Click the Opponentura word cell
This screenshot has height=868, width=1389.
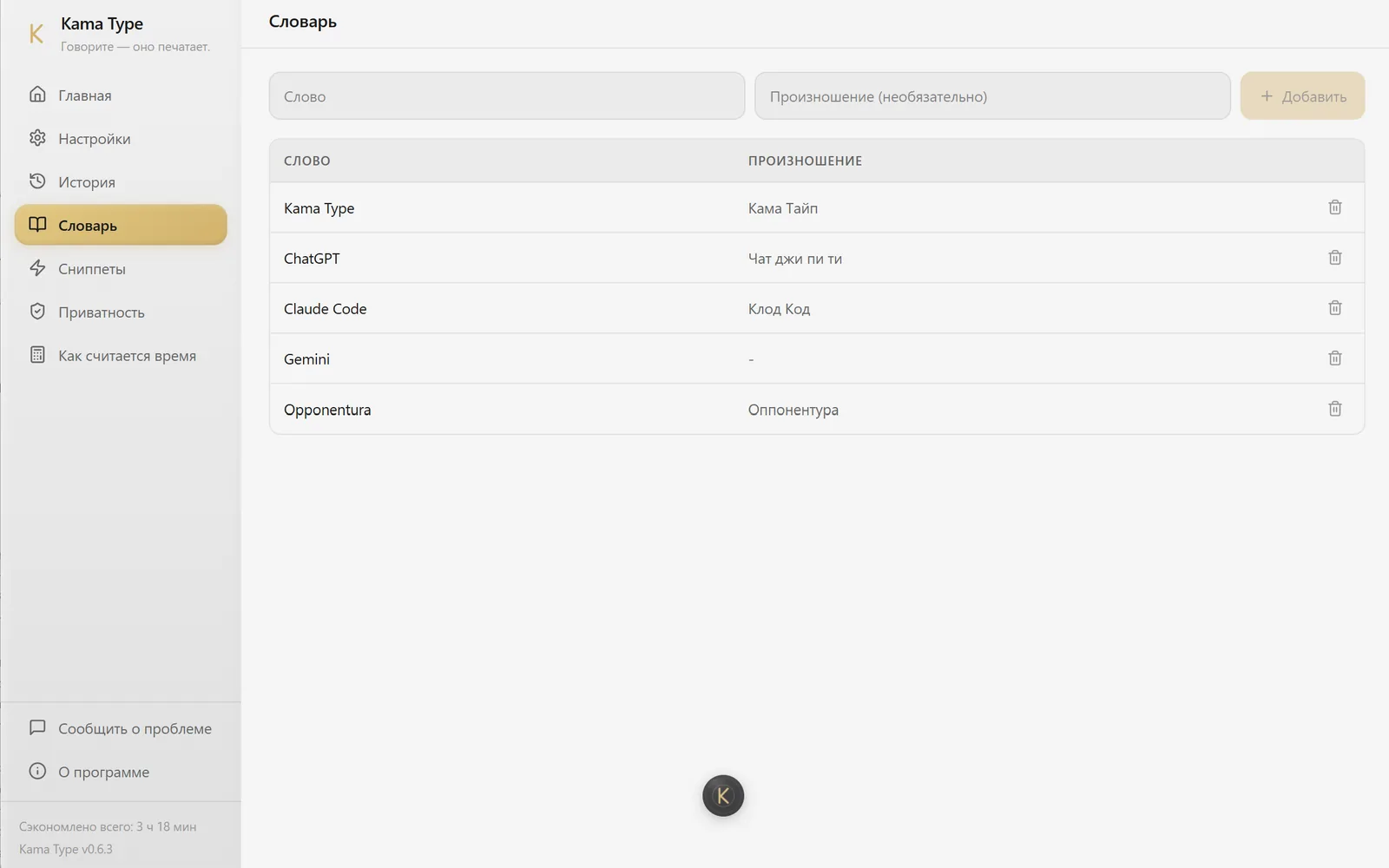pyautogui.click(x=327, y=410)
